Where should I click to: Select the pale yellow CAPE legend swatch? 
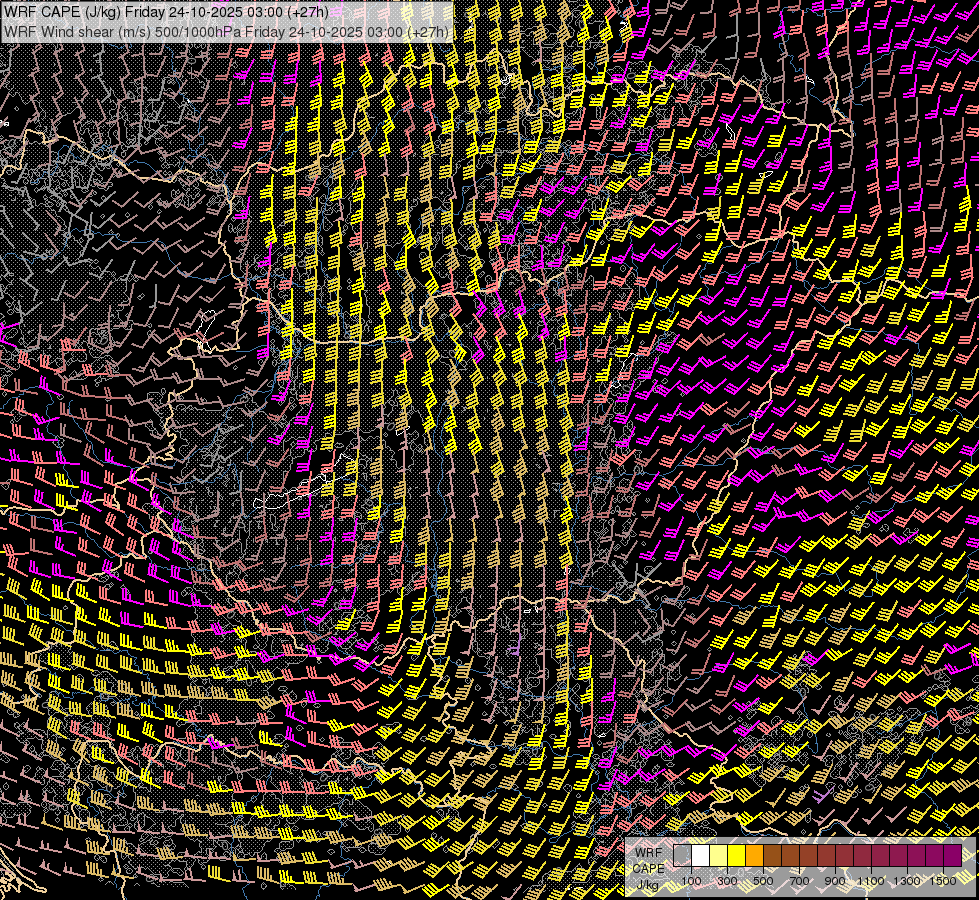click(x=718, y=855)
